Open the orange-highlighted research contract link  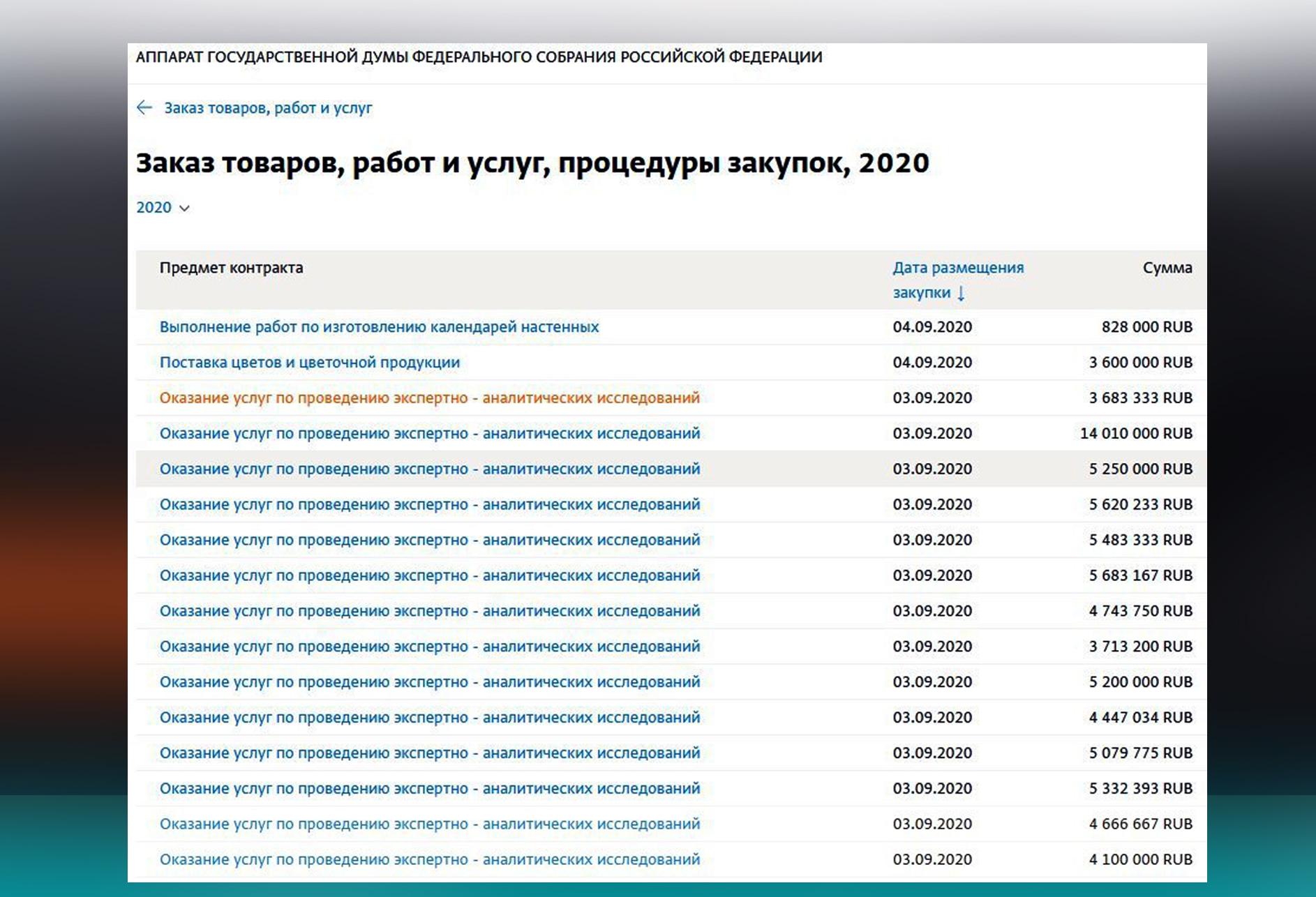click(429, 398)
